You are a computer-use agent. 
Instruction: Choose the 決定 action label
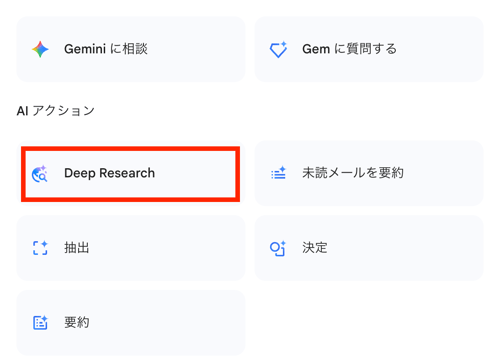[315, 248]
